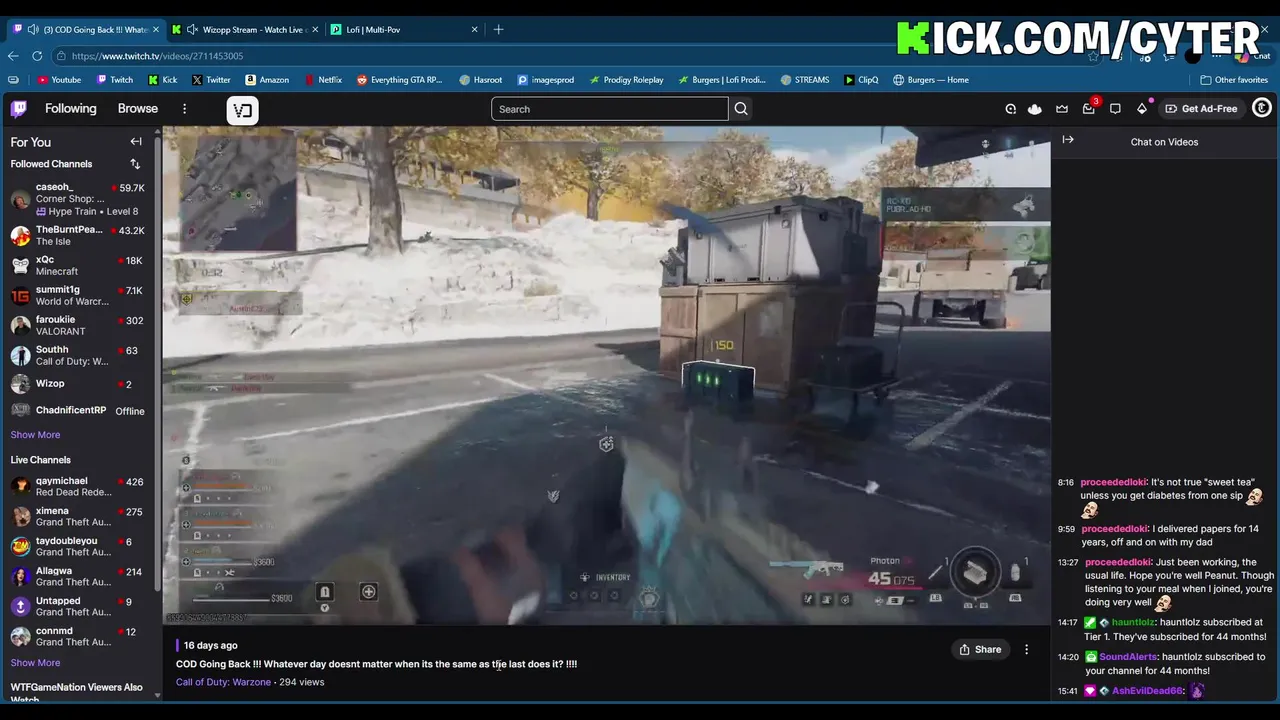Open taydoubleyou live channel
The width and height of the screenshot is (1280, 720).
[78, 547]
